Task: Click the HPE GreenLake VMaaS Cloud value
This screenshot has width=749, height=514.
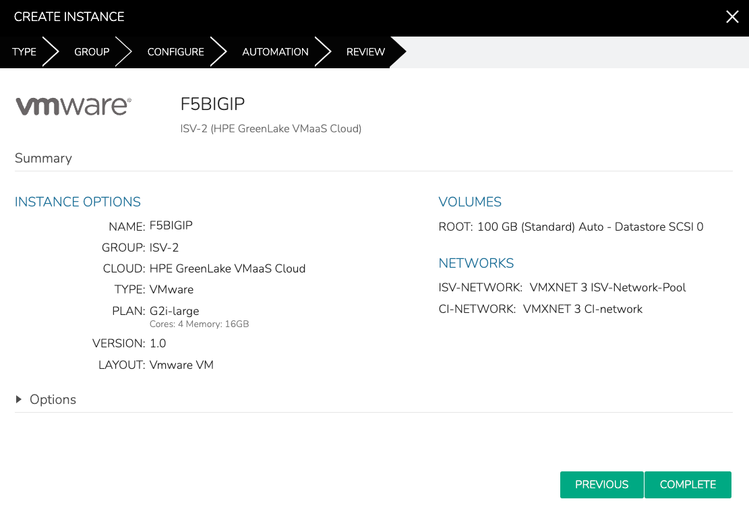Action: (227, 269)
